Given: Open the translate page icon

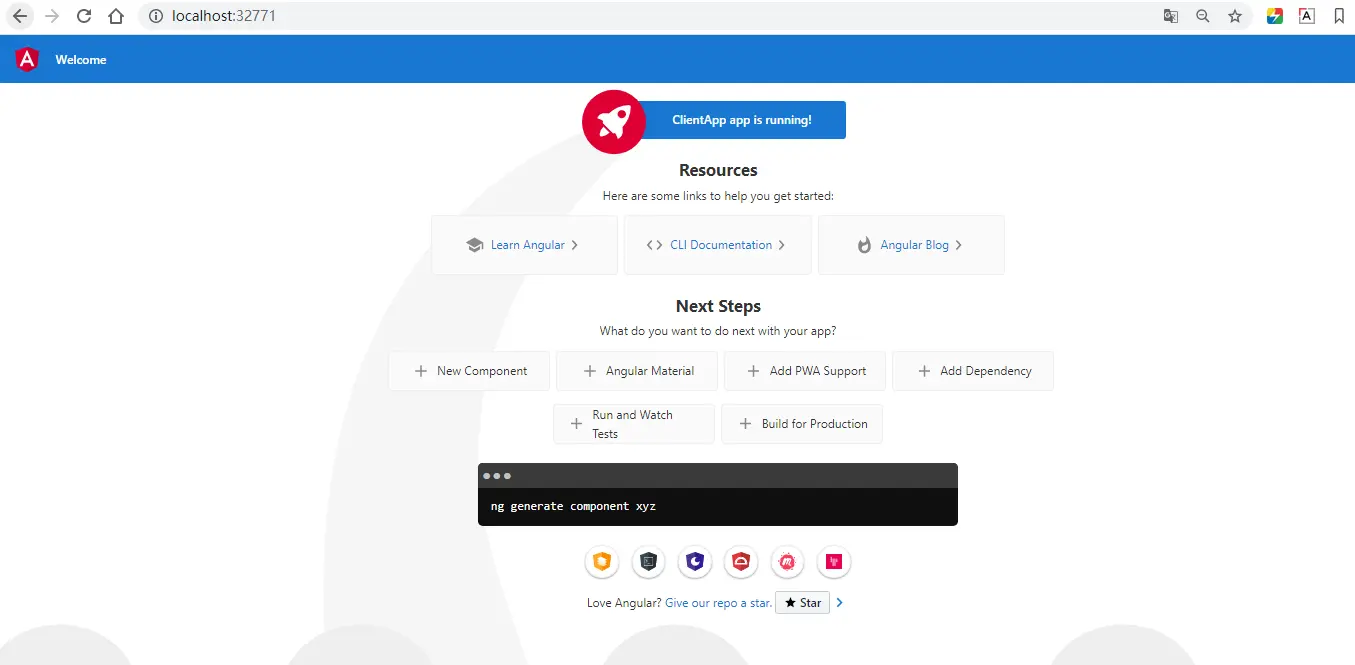Looking at the screenshot, I should 1171,16.
